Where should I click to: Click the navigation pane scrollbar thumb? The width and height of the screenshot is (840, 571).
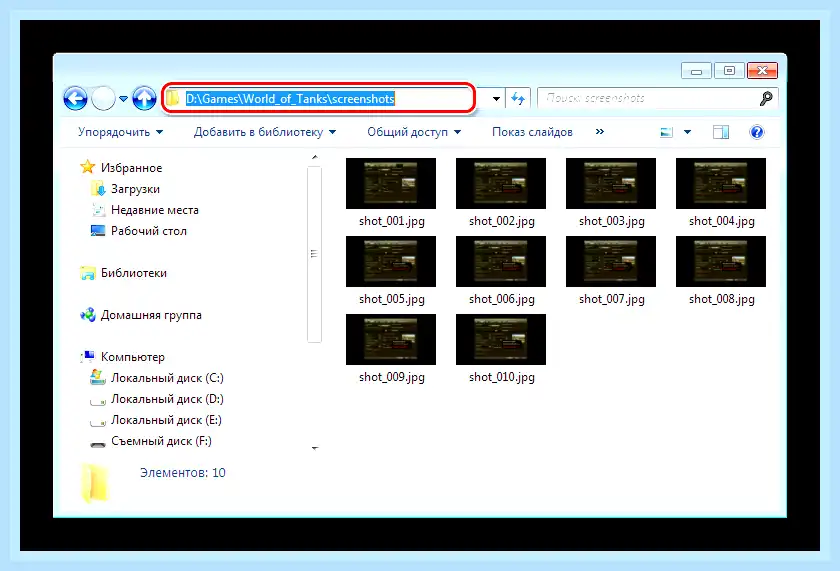click(314, 254)
